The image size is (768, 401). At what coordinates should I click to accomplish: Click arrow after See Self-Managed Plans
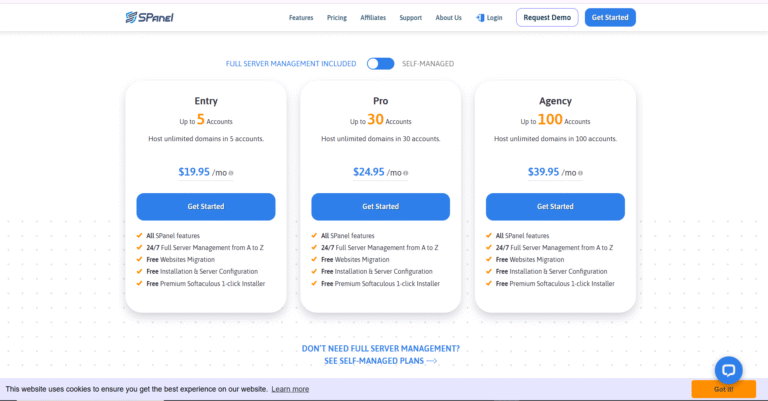(x=432, y=361)
